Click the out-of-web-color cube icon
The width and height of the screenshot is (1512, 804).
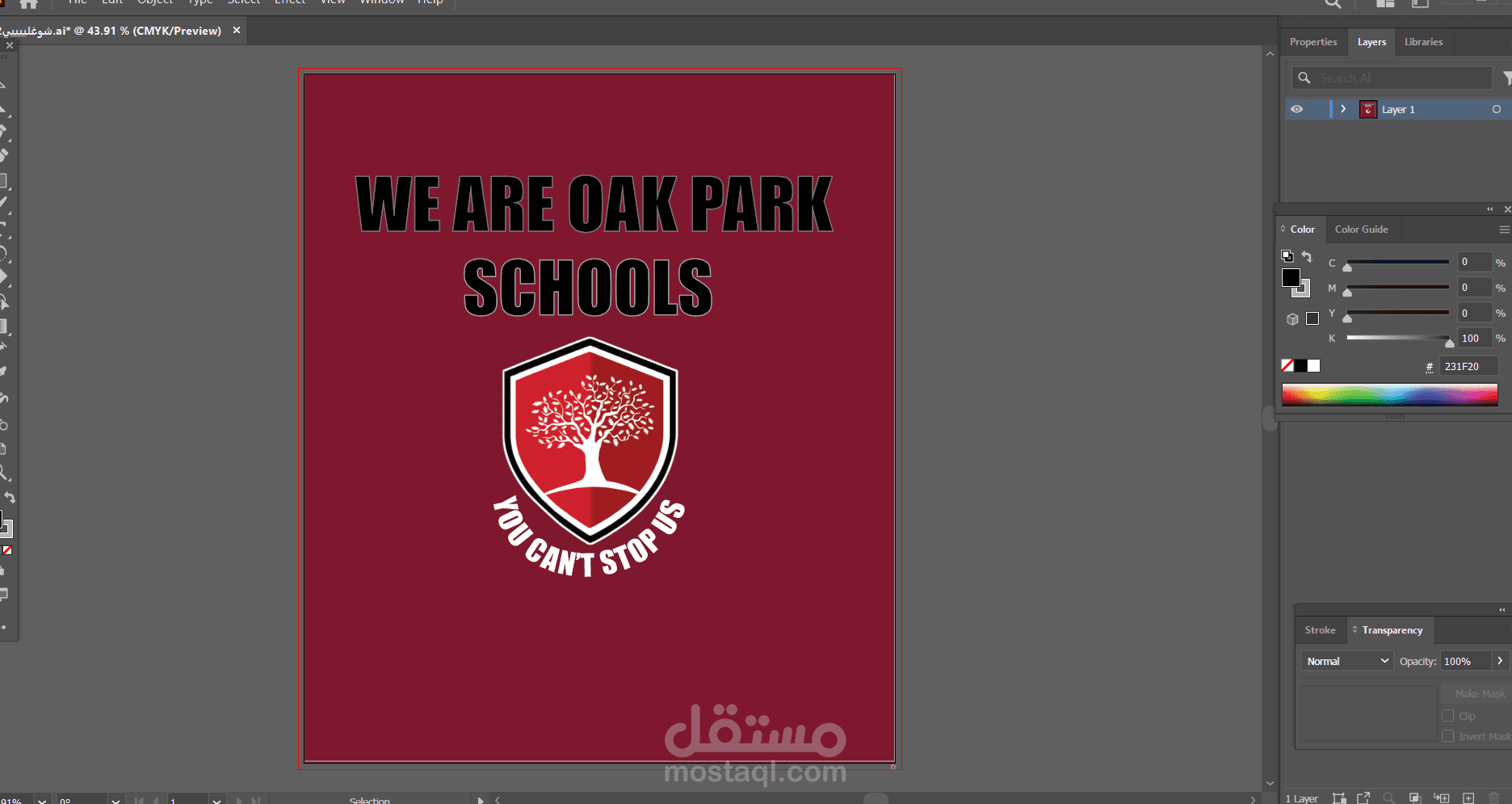click(1292, 318)
